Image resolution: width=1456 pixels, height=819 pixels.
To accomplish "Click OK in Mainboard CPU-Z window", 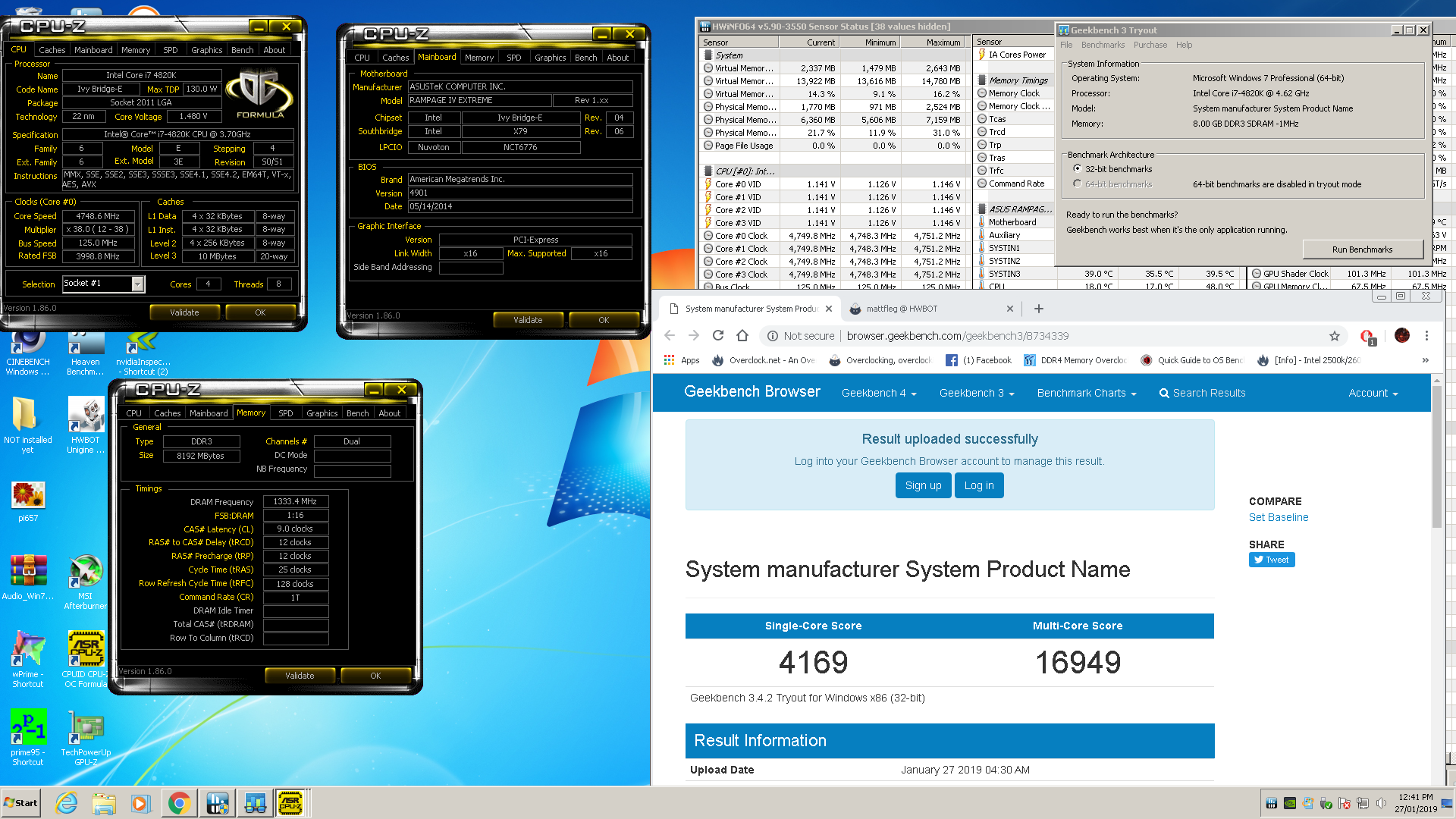I will pos(604,320).
